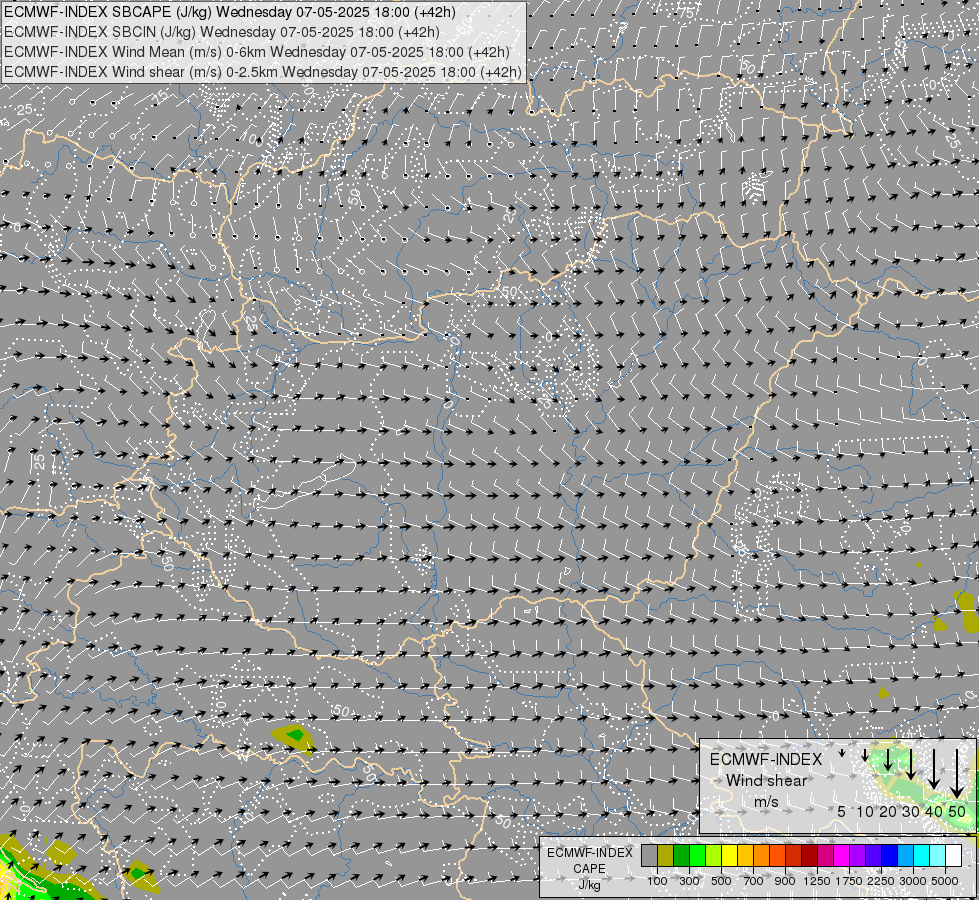The width and height of the screenshot is (979, 900).
Task: Click the '10' shear legend value
Action: 865,811
